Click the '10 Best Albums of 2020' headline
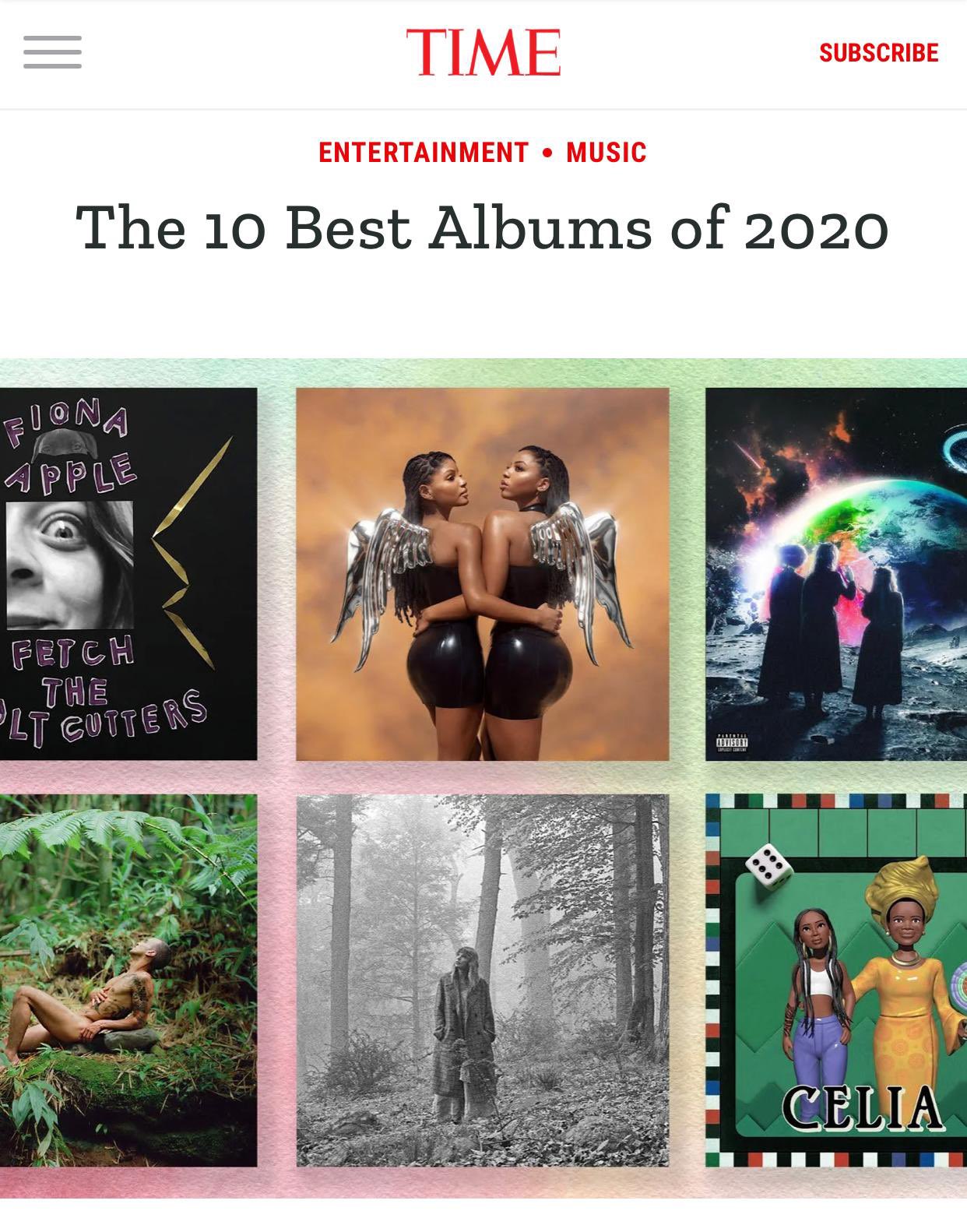Image resolution: width=967 pixels, height=1232 pixels. pyautogui.click(x=483, y=228)
